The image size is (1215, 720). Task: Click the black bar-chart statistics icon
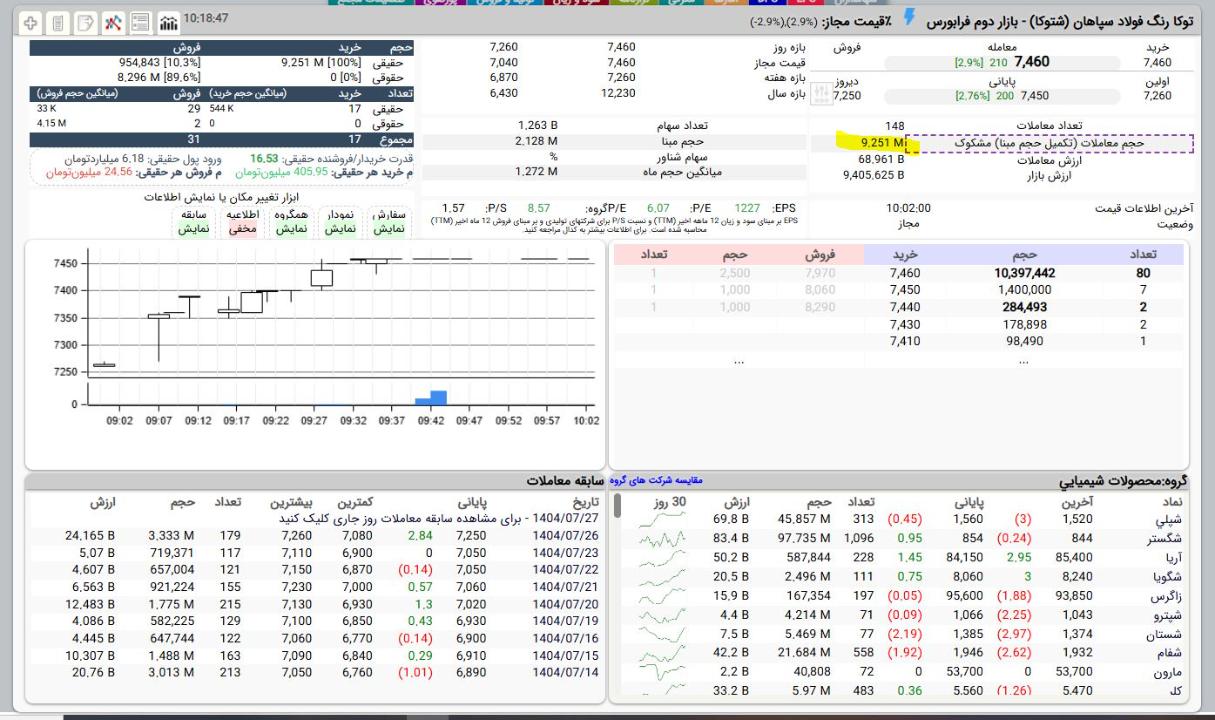pos(169,22)
